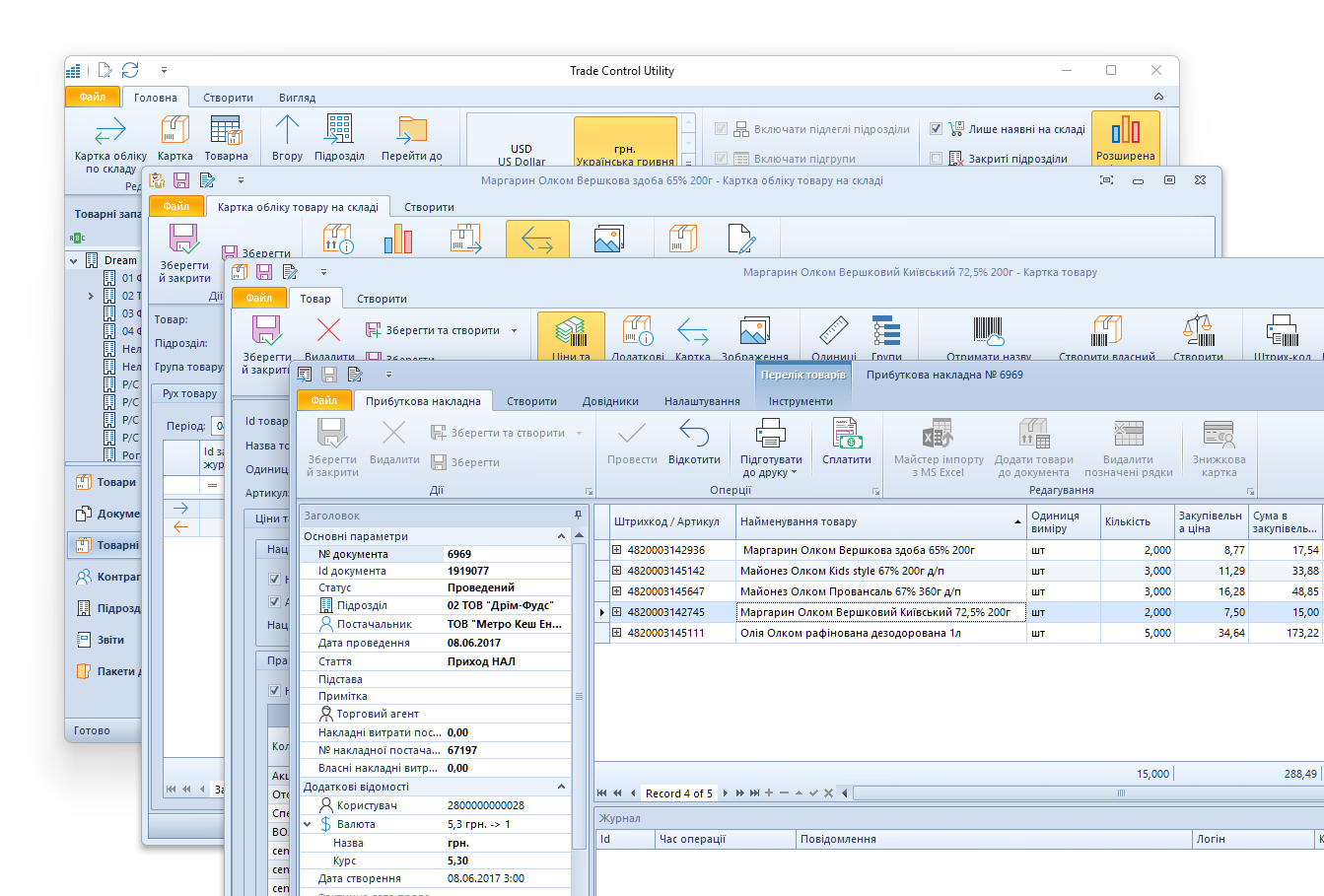The height and width of the screenshot is (896, 1324).
Task: Click the pin icon of the Заголовок panel
Action: tap(578, 516)
